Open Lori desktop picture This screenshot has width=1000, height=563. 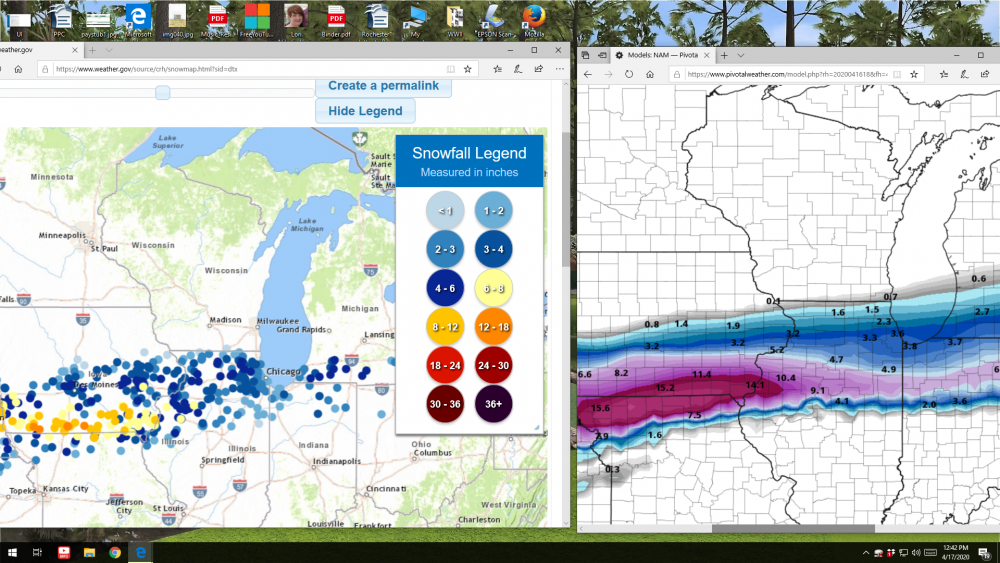point(296,21)
